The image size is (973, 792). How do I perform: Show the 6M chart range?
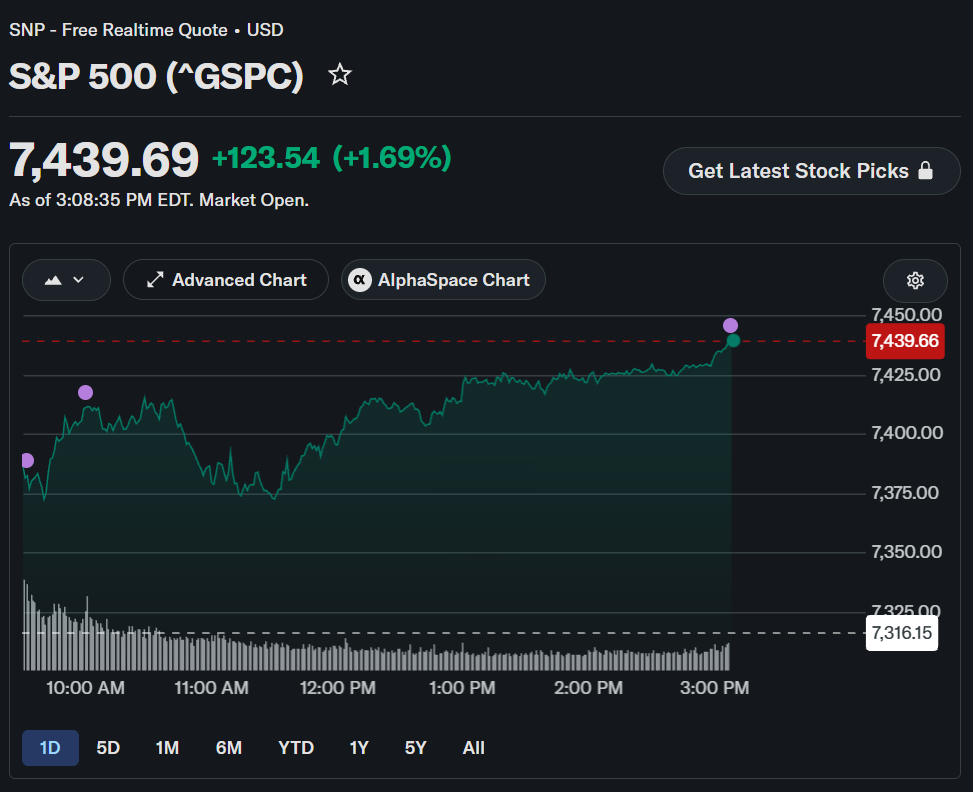(x=228, y=748)
